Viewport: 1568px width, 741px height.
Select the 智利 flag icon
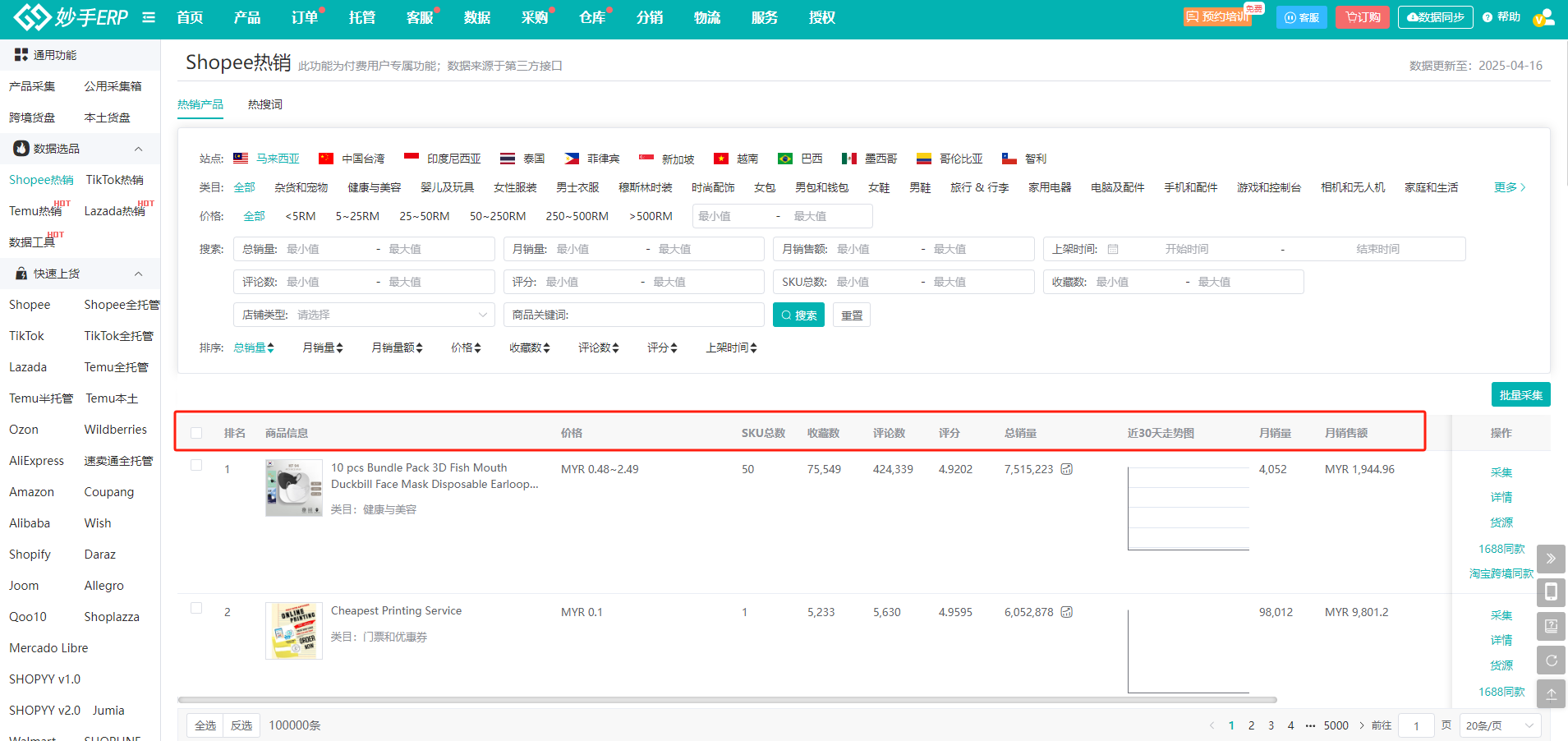(1009, 158)
